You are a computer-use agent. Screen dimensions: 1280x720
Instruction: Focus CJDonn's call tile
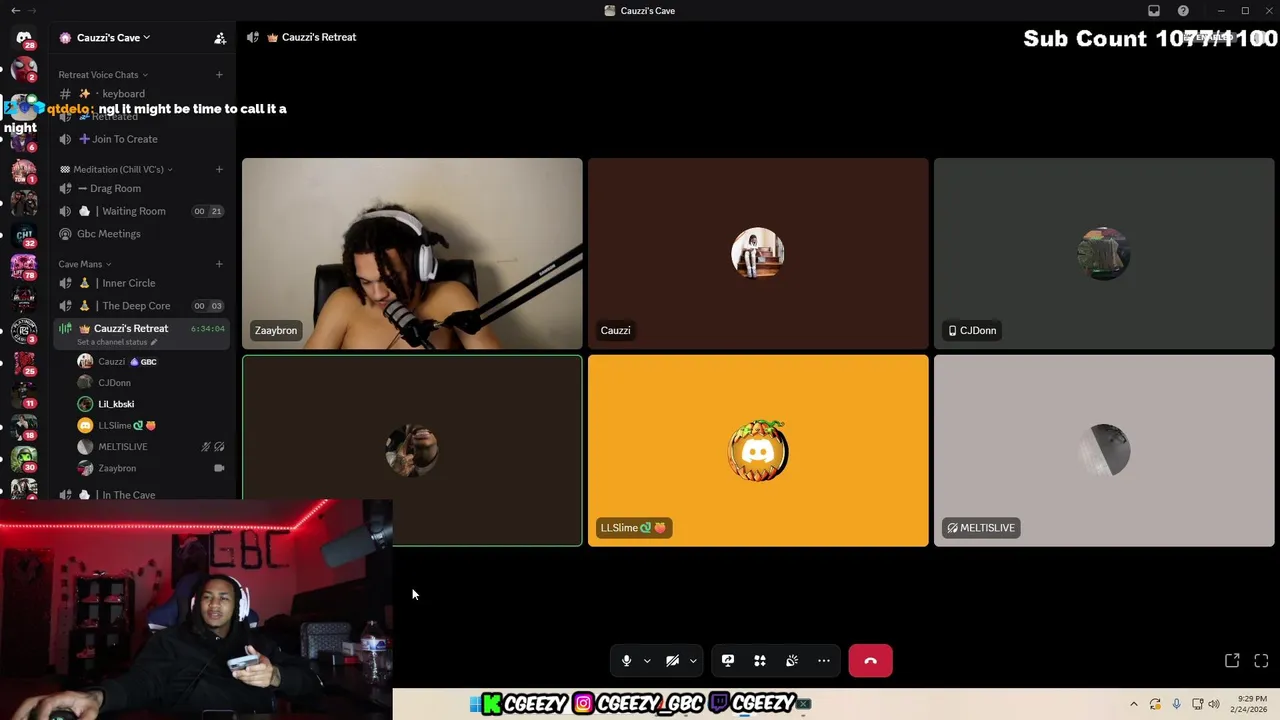coord(1104,254)
